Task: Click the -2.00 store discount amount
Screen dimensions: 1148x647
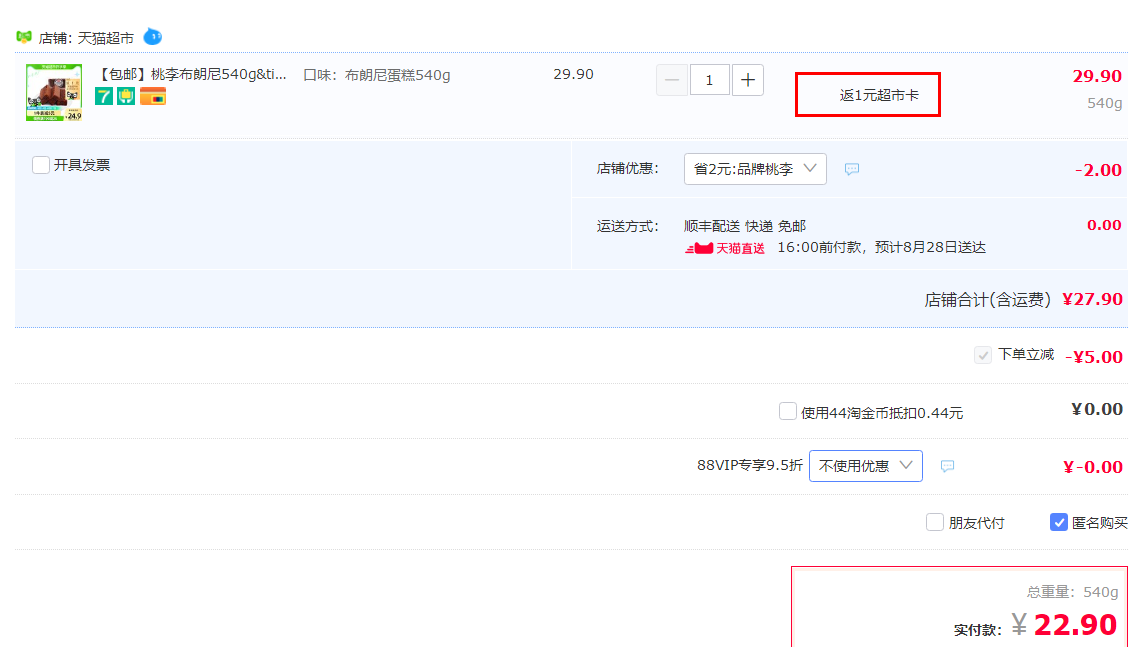Action: [x=1098, y=170]
